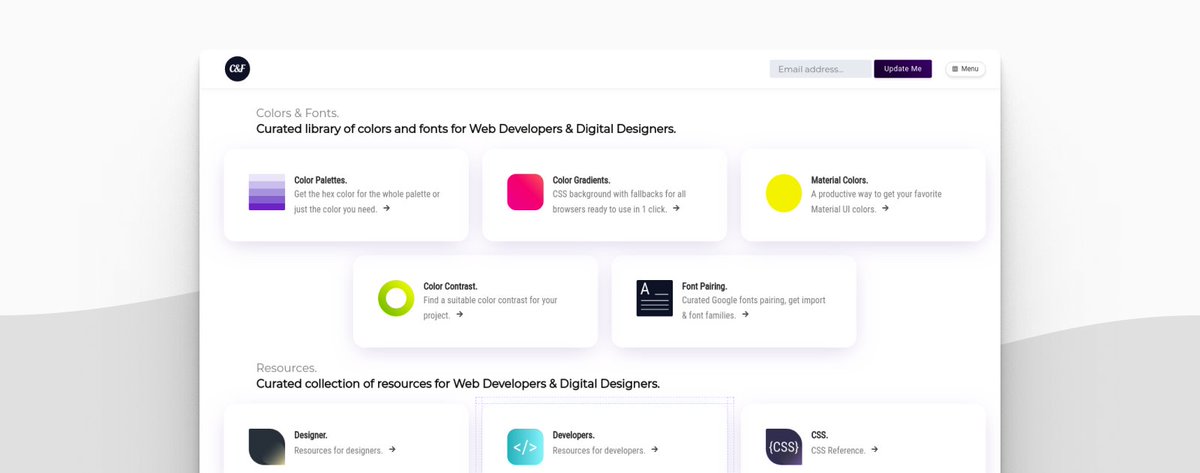The width and height of the screenshot is (1200, 473).
Task: Click the 'Colors & Fonts.' heading
Action: point(297,113)
